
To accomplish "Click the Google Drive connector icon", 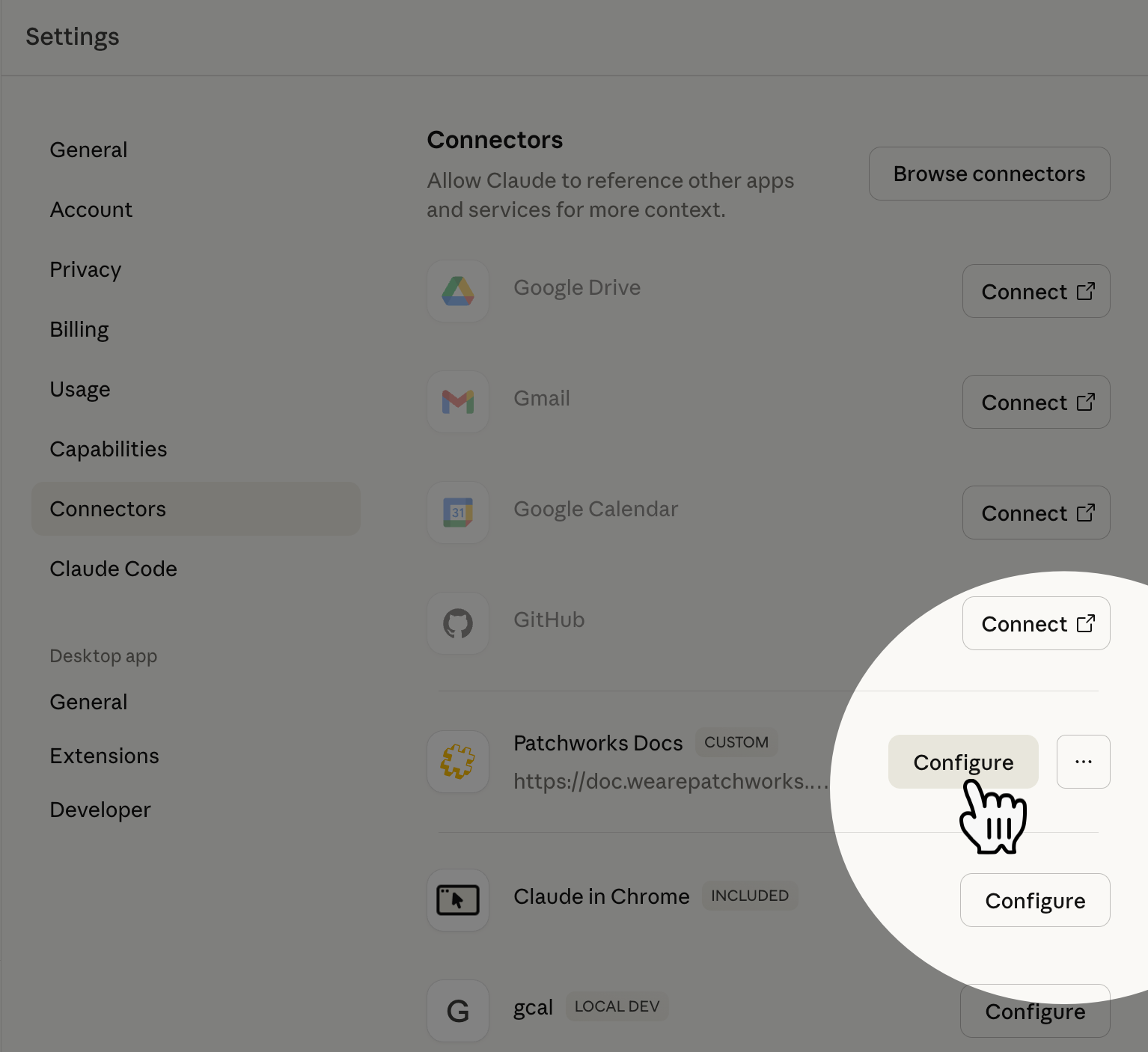I will pos(458,291).
